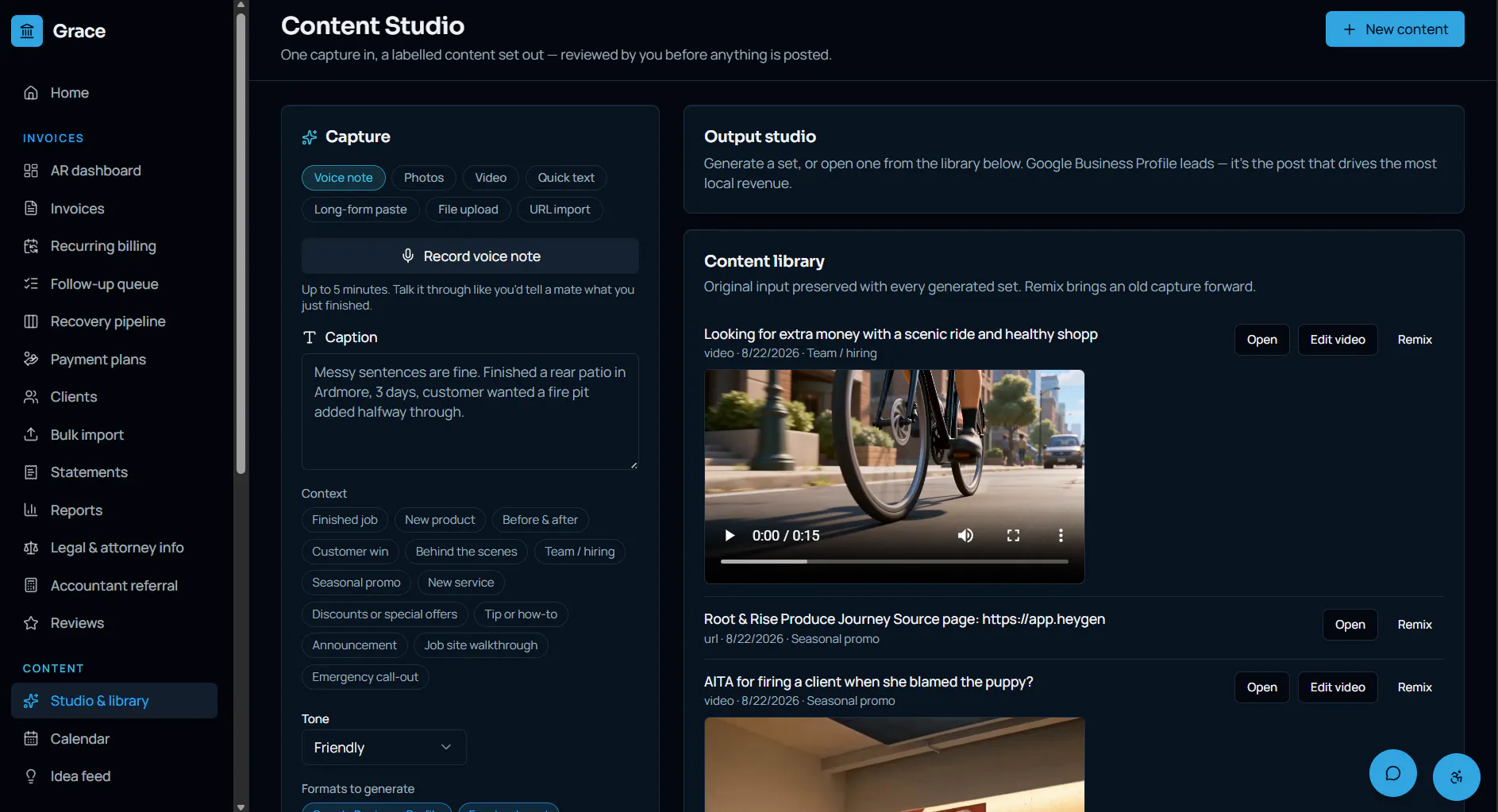Navigate to Reports in sidebar
The image size is (1498, 812).
[114, 510]
